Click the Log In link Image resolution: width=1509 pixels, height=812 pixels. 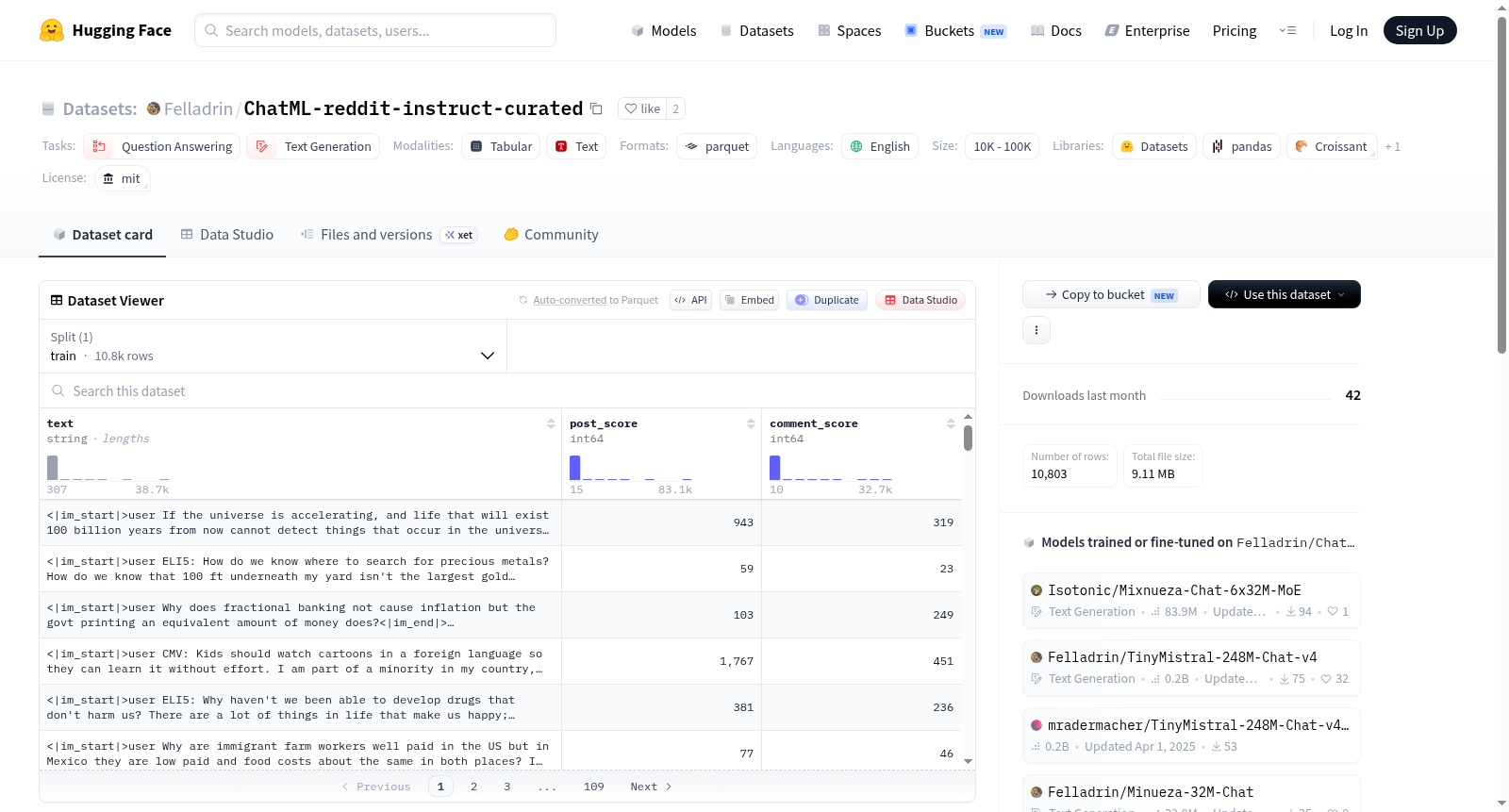pyautogui.click(x=1349, y=30)
